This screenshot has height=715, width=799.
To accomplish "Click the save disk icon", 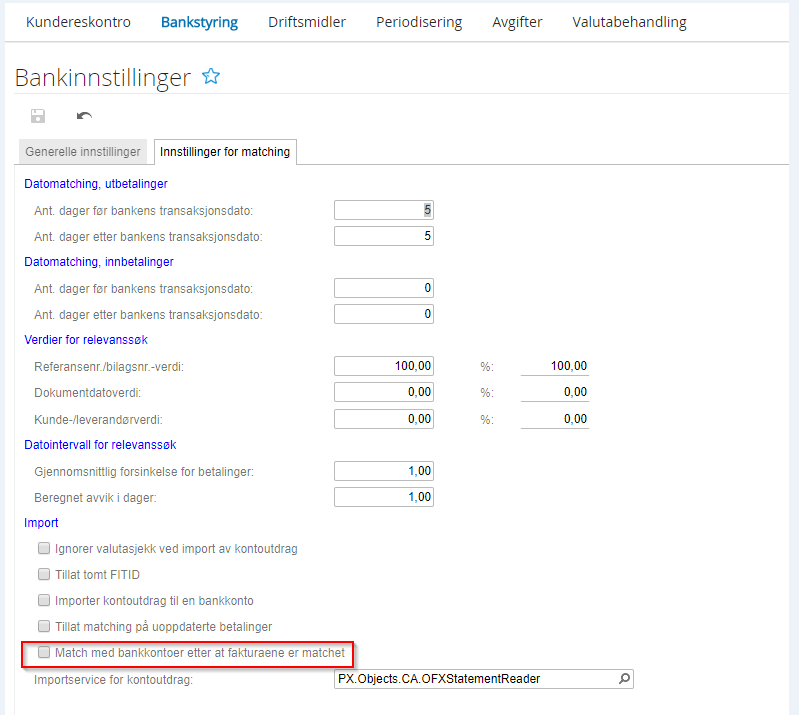I will [38, 116].
